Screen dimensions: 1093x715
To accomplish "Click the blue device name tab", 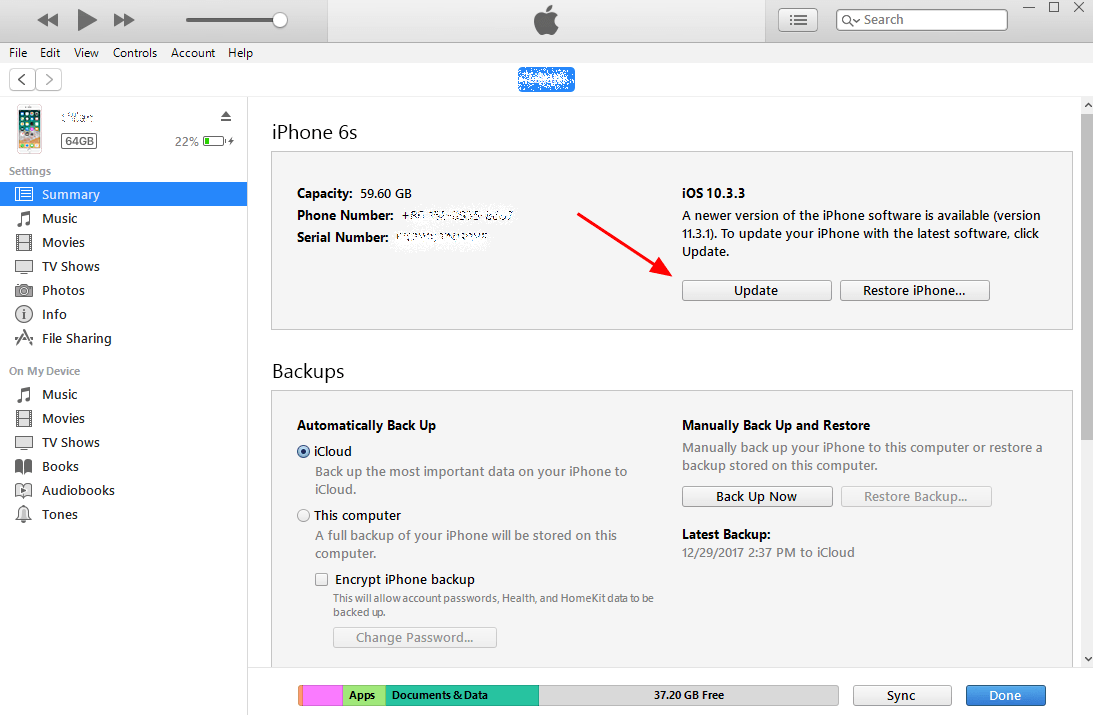I will [x=546, y=79].
